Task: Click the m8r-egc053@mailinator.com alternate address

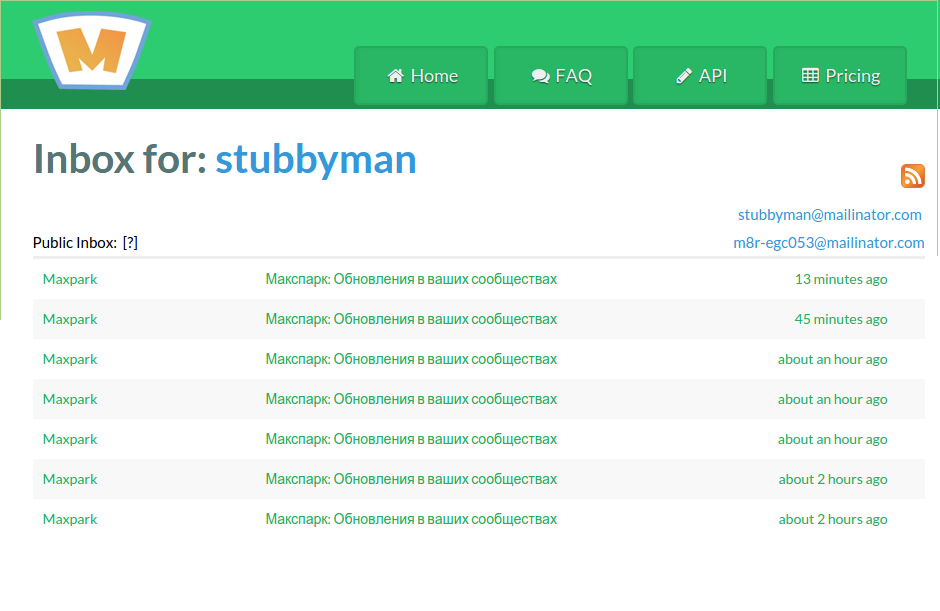Action: (828, 243)
